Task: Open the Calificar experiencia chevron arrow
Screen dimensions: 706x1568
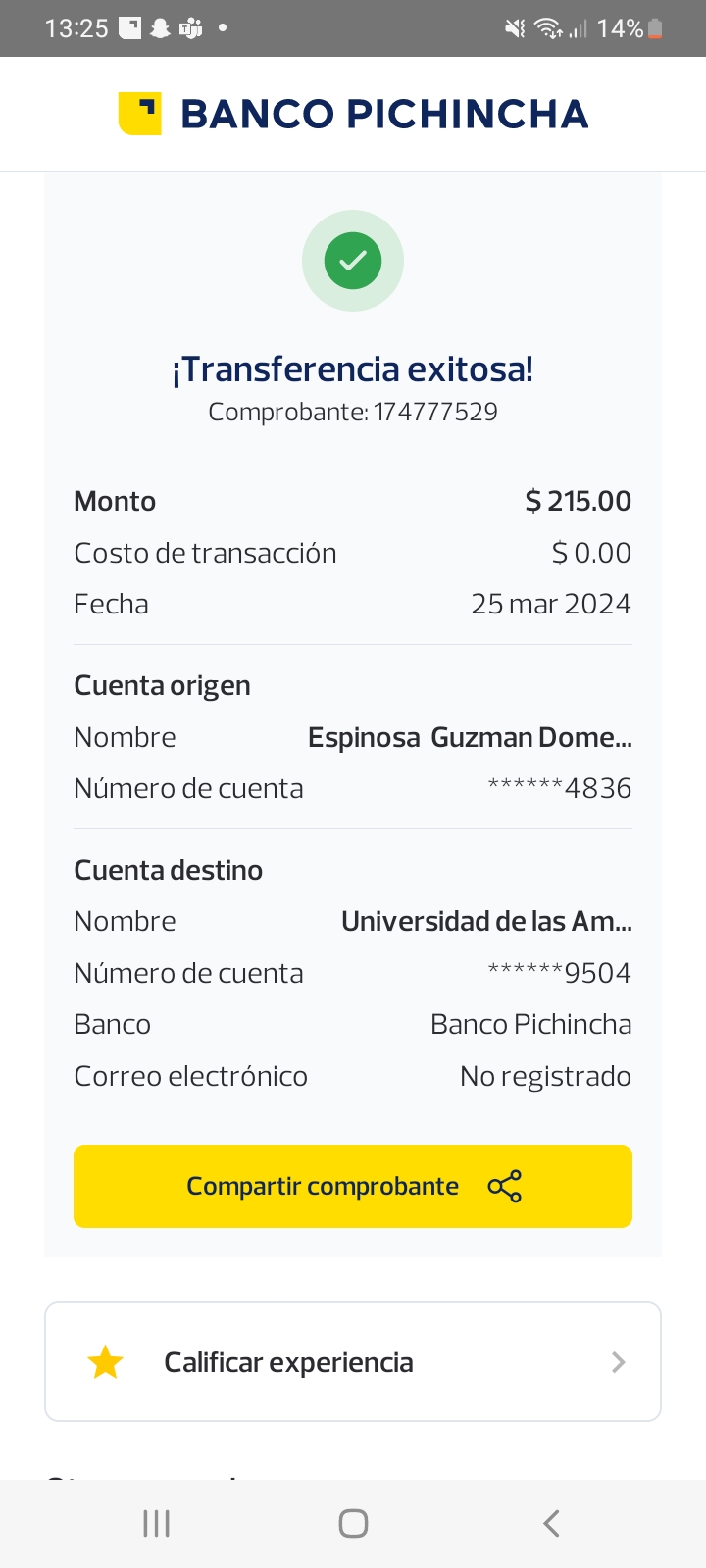Action: point(618,1362)
